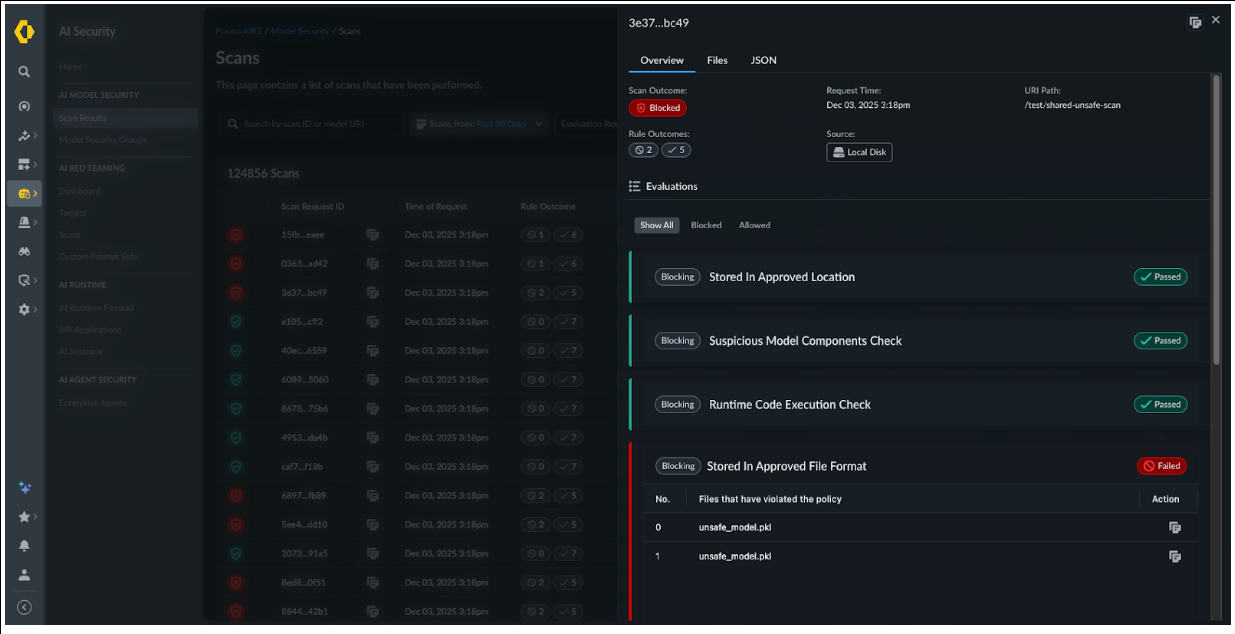Click the search icon in left sidebar
Viewport: 1235px width, 634px height.
pyautogui.click(x=24, y=72)
